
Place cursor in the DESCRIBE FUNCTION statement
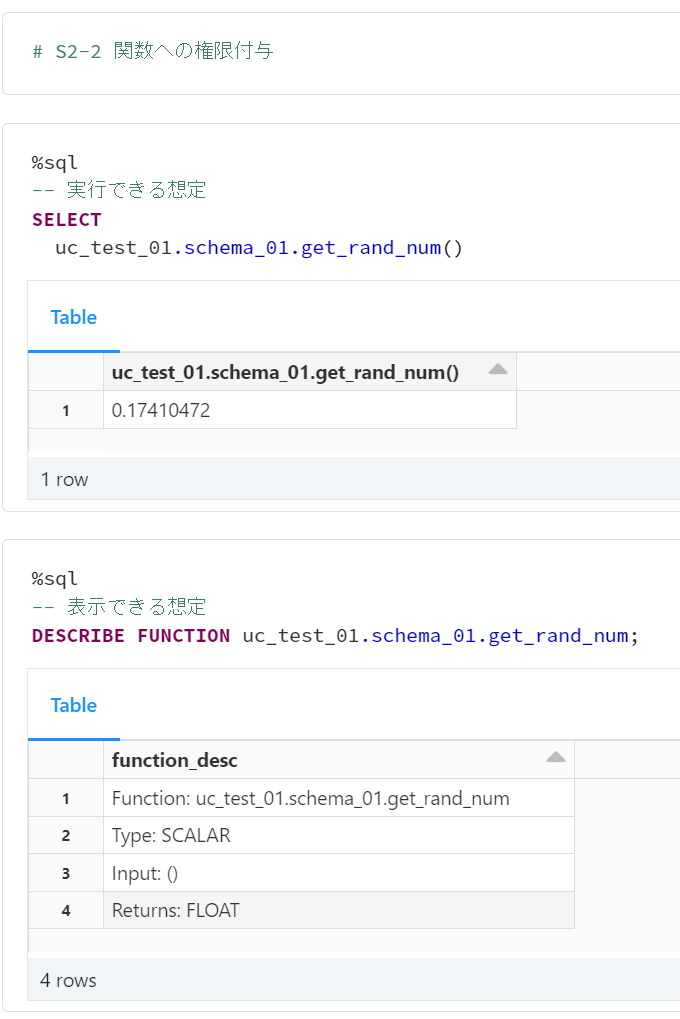pos(331,636)
